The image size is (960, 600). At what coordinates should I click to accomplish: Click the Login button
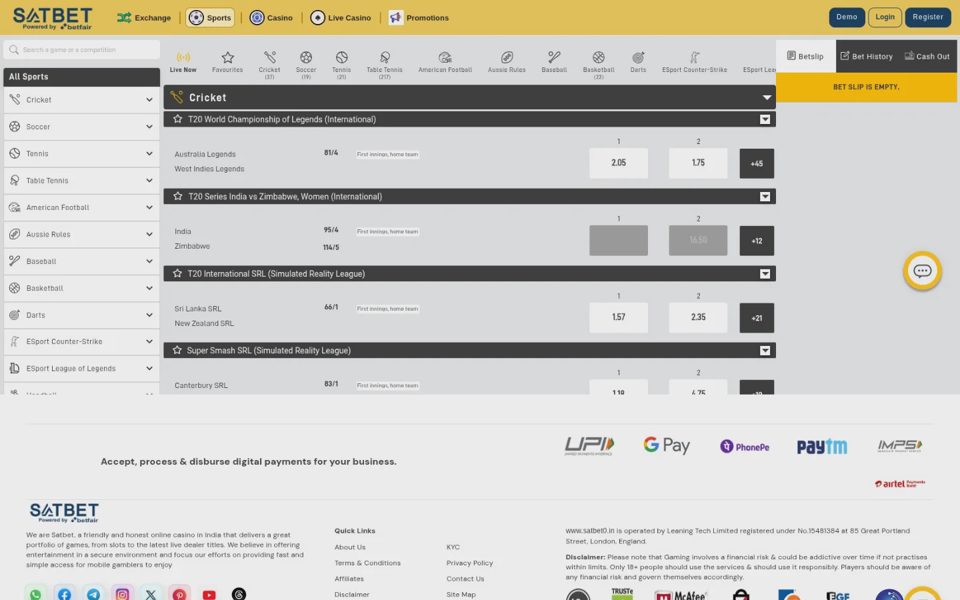click(885, 17)
